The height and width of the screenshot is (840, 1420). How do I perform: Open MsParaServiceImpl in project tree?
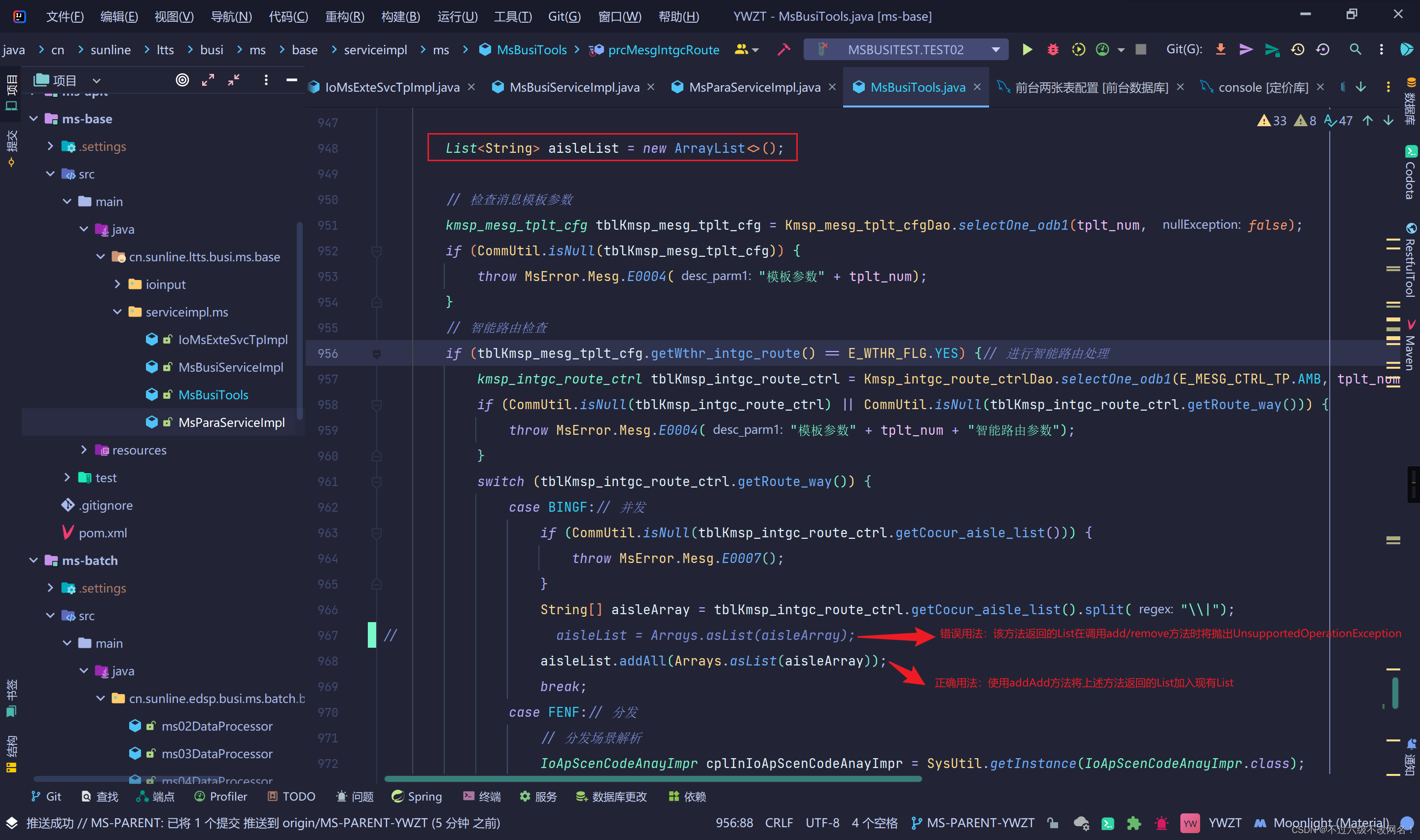tap(231, 422)
